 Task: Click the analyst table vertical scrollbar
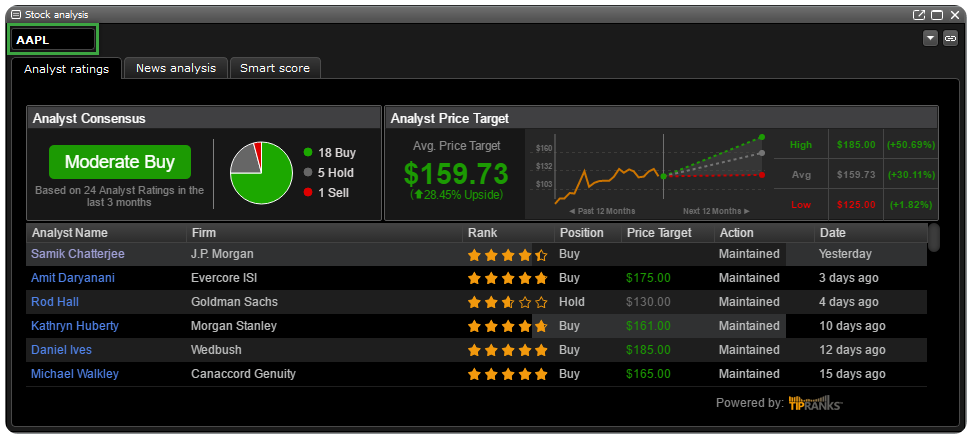[x=934, y=237]
